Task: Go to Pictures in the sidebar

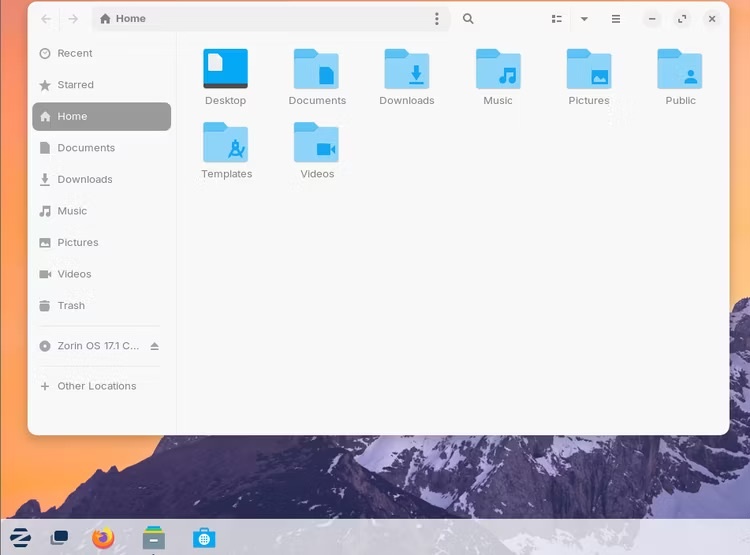Action: [x=101, y=243]
